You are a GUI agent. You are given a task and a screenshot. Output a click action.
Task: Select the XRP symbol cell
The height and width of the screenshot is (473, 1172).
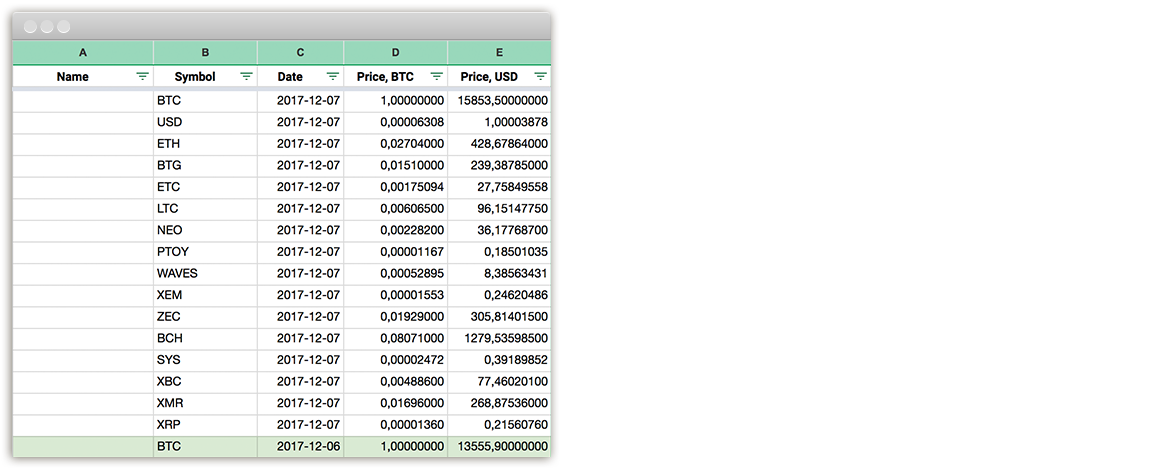pos(206,425)
